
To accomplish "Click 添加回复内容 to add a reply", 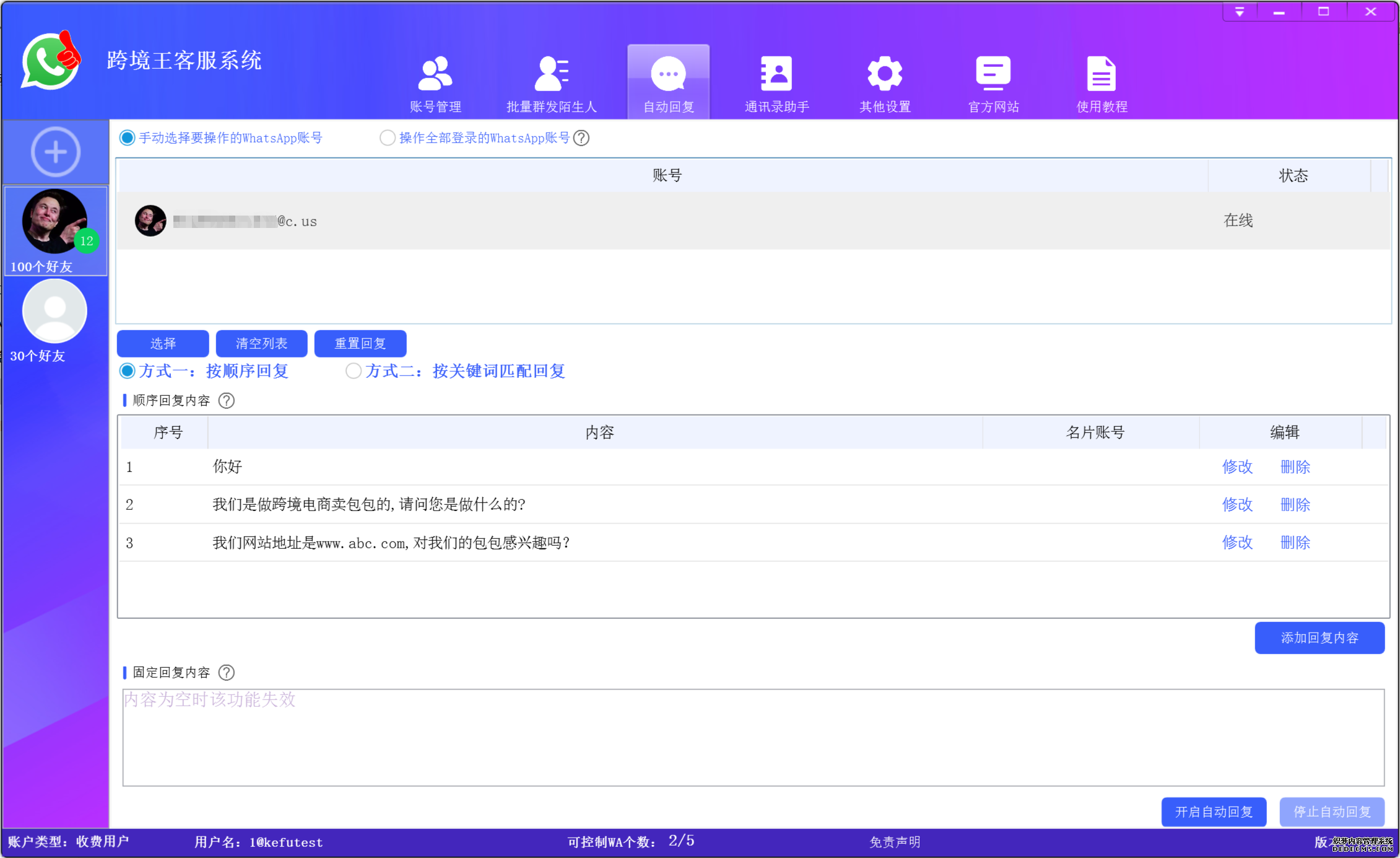I will pos(1319,637).
